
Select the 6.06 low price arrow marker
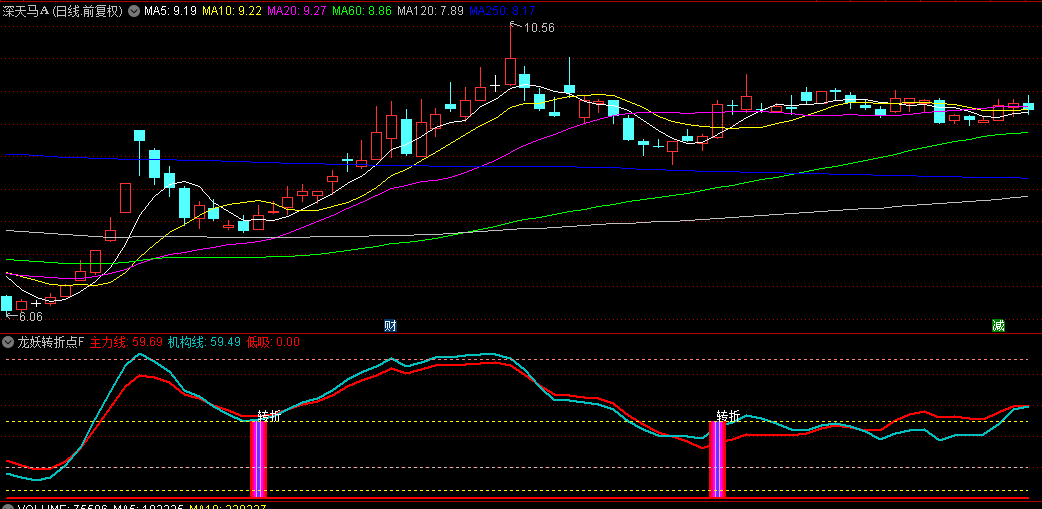(25, 316)
